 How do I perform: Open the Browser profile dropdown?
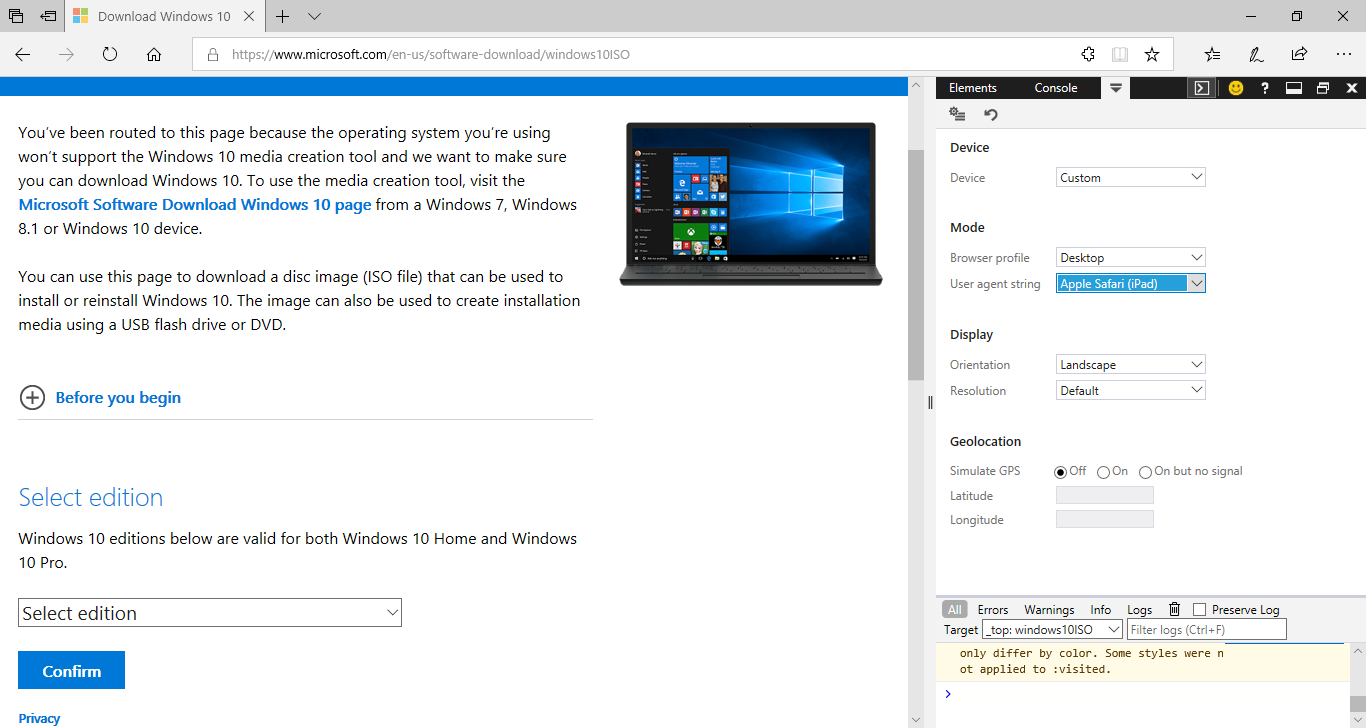[x=1131, y=257]
